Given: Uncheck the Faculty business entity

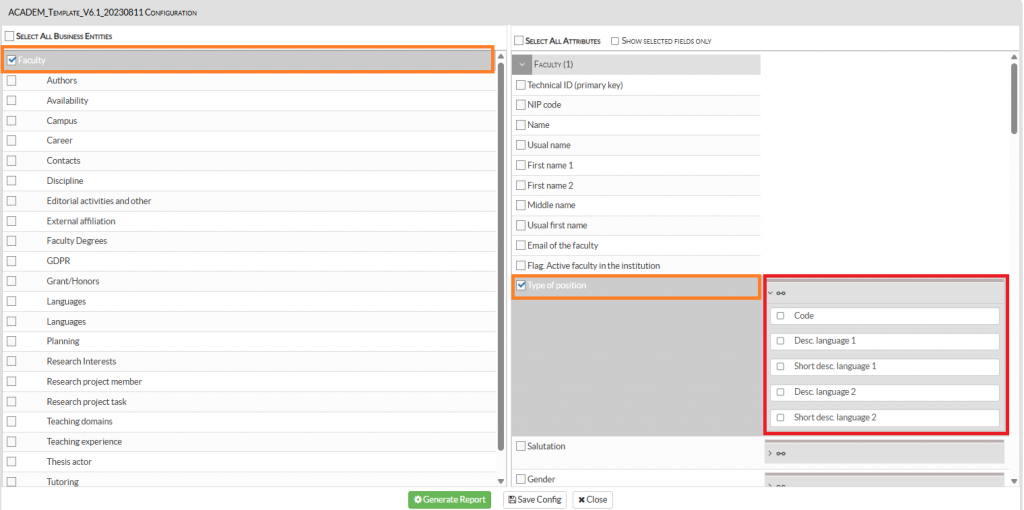Looking at the screenshot, I should click(11, 60).
